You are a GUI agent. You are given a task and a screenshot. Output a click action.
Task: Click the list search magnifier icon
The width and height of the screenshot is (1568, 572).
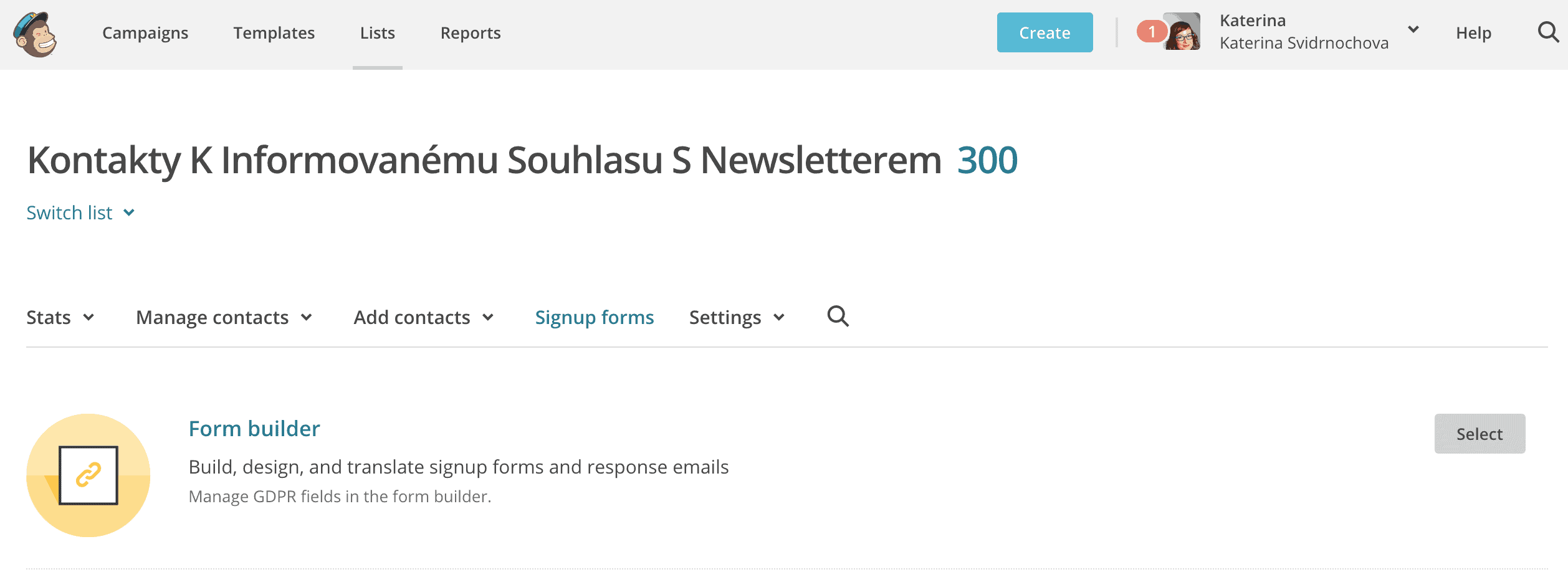tap(838, 317)
